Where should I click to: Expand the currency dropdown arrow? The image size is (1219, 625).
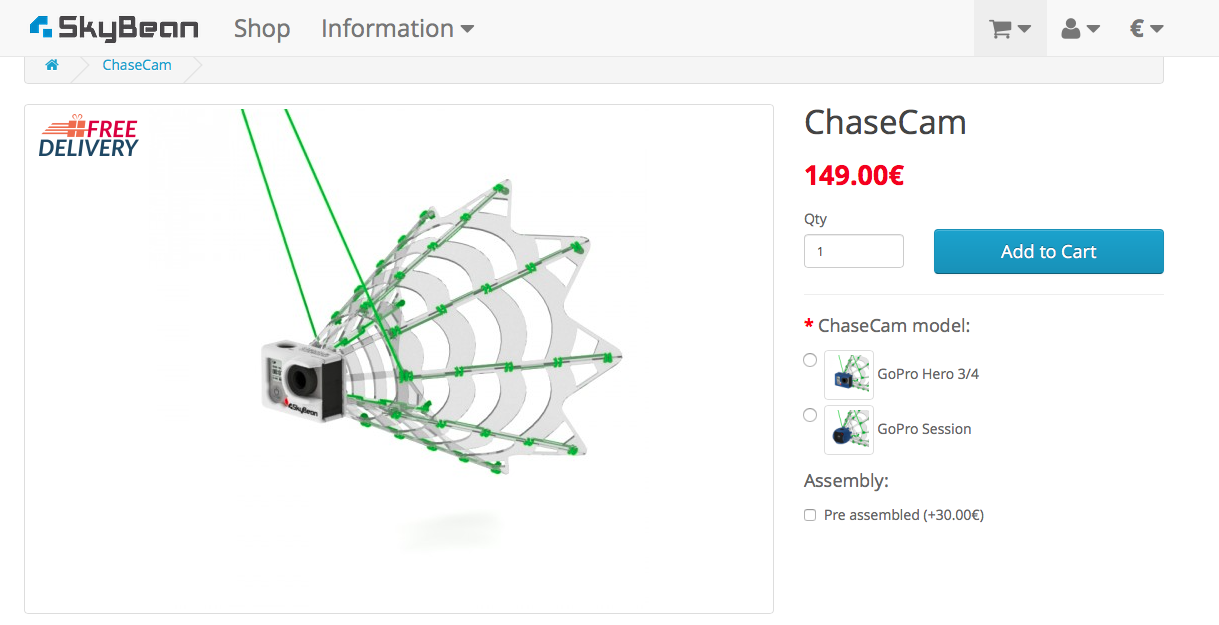coord(1157,30)
